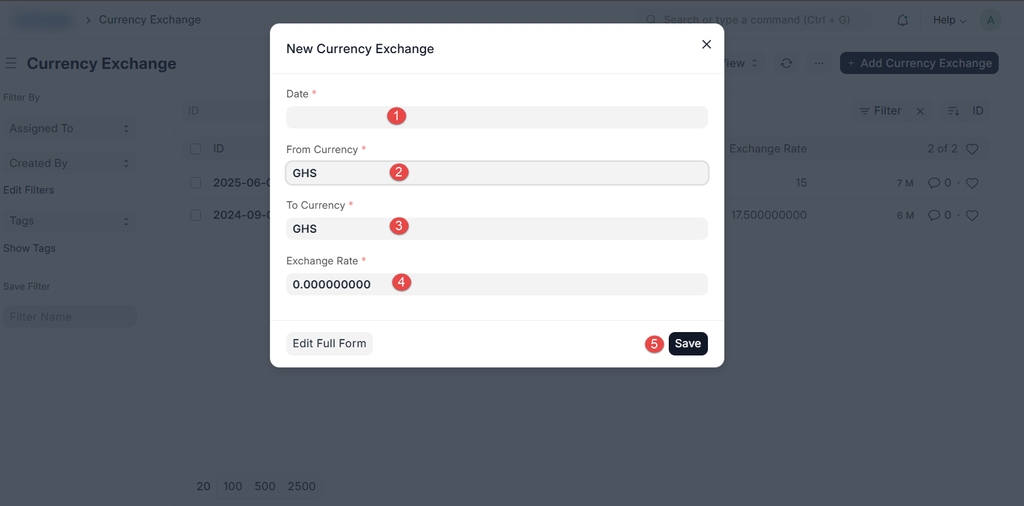The image size is (1024, 506).
Task: Close the New Currency Exchange dialog
Action: click(x=706, y=45)
